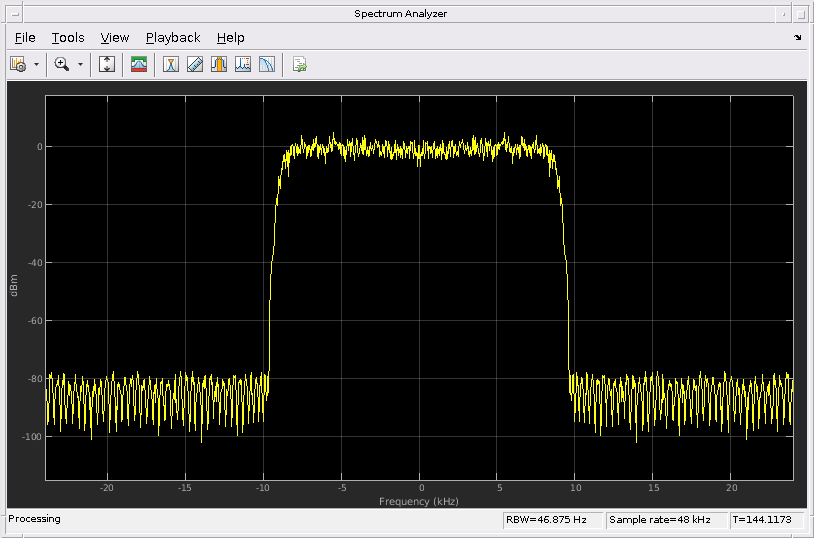Open the File menu
Image resolution: width=814 pixels, height=538 pixels.
pyautogui.click(x=25, y=38)
